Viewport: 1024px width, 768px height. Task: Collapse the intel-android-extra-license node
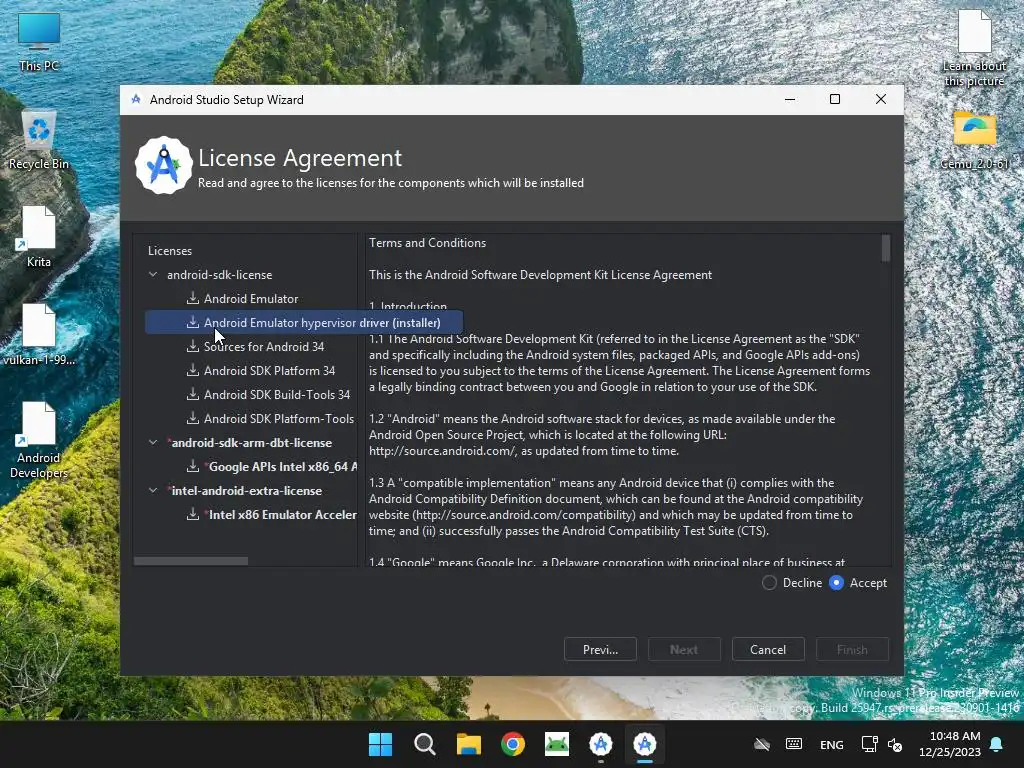(x=153, y=490)
